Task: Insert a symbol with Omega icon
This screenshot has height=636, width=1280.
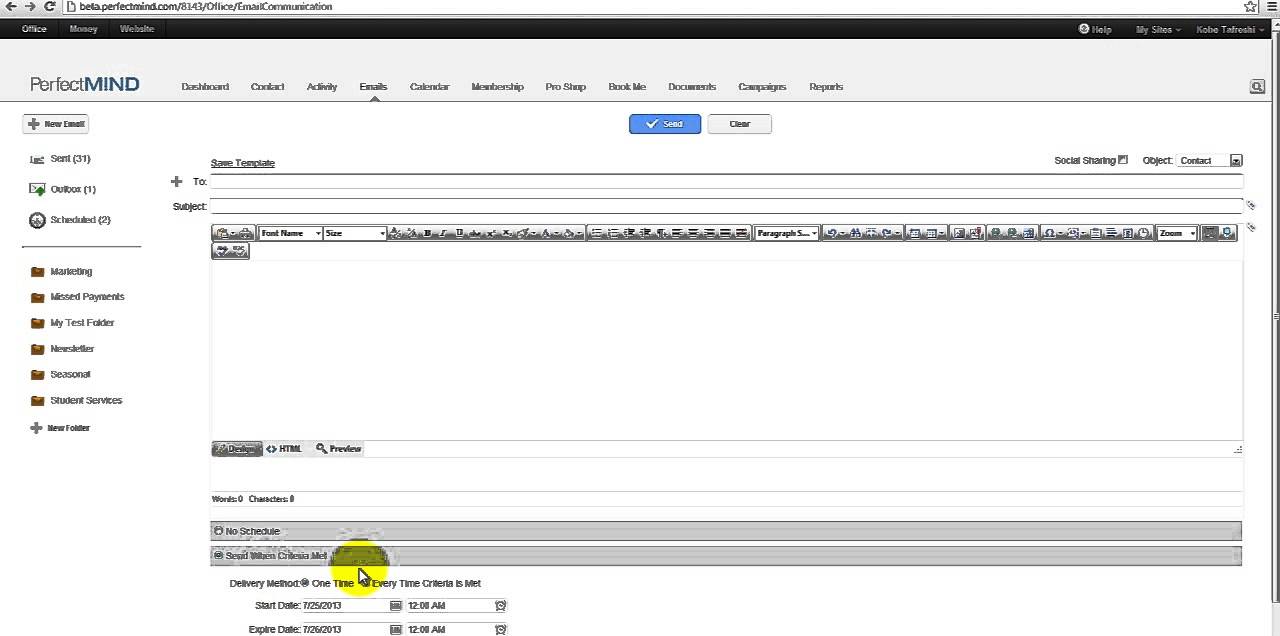Action: (x=1050, y=233)
